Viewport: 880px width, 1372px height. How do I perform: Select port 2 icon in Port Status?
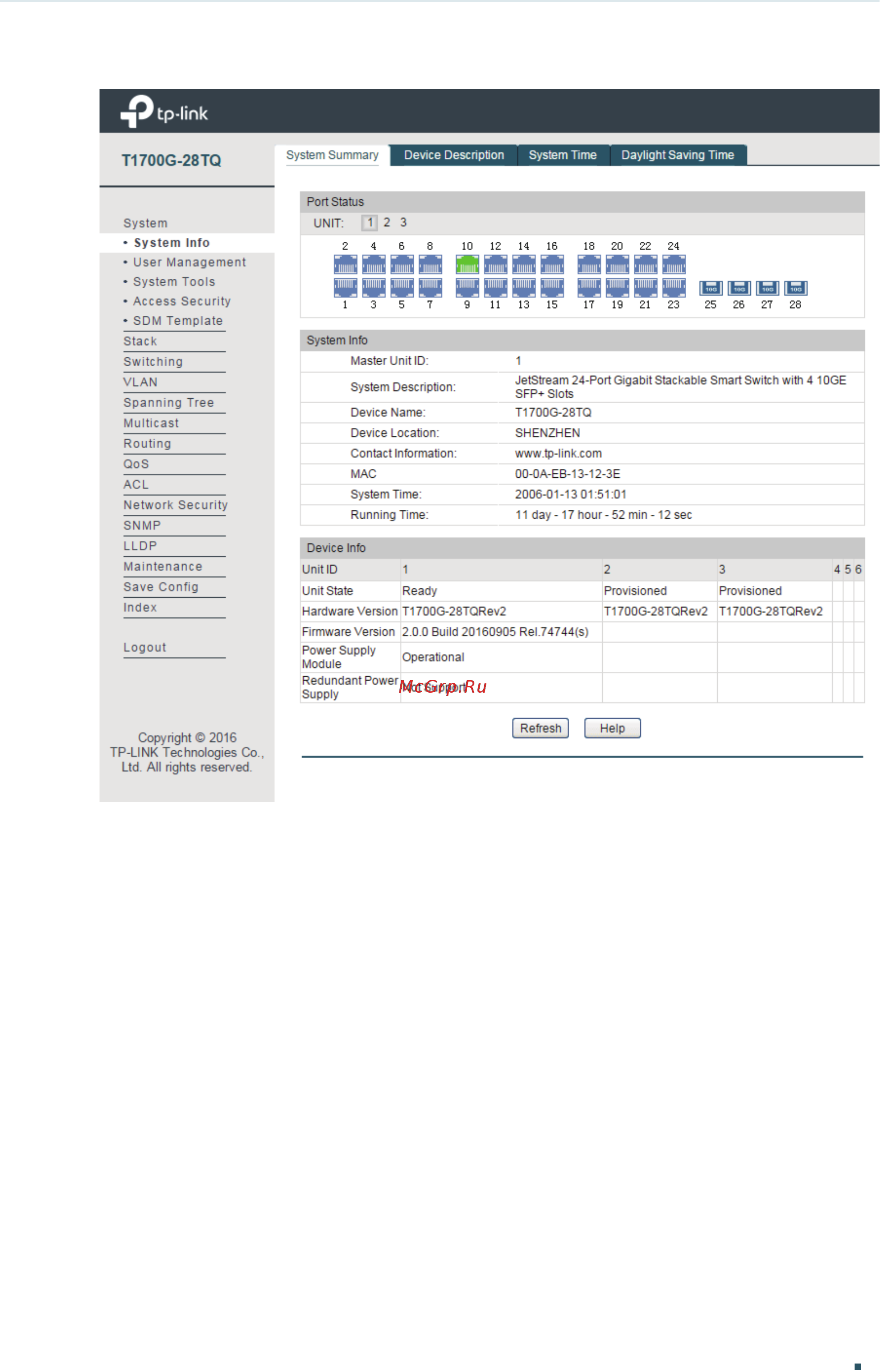(x=345, y=264)
